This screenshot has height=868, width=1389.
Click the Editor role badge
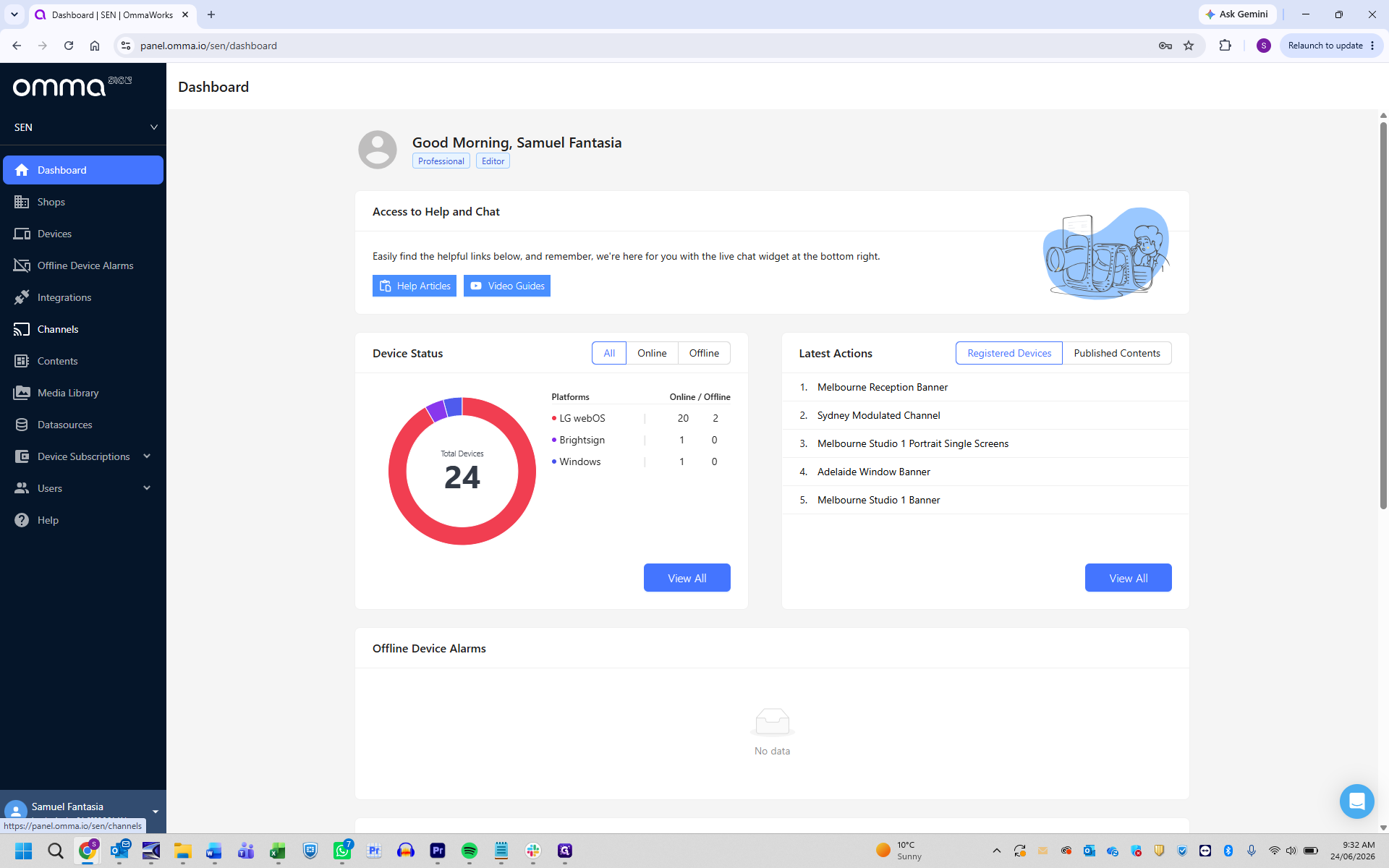[x=493, y=161]
